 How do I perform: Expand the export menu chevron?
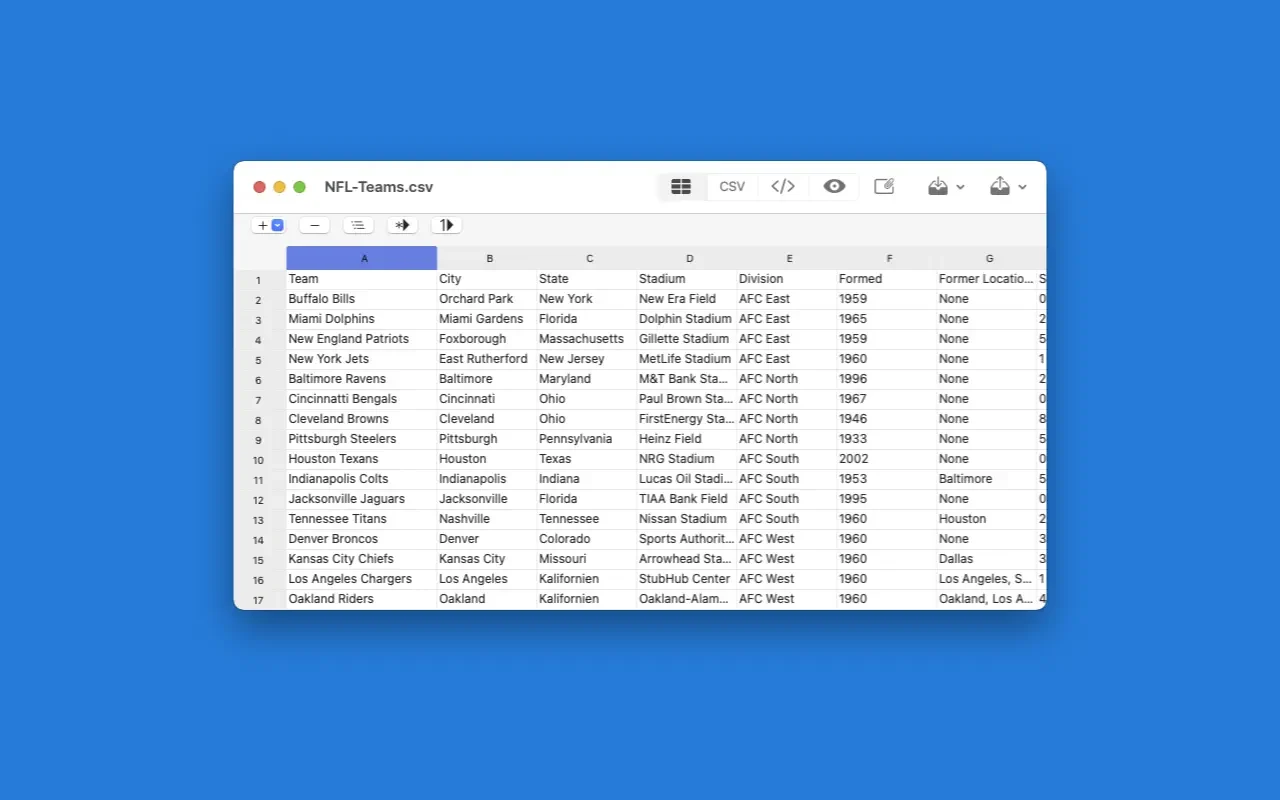point(1023,187)
